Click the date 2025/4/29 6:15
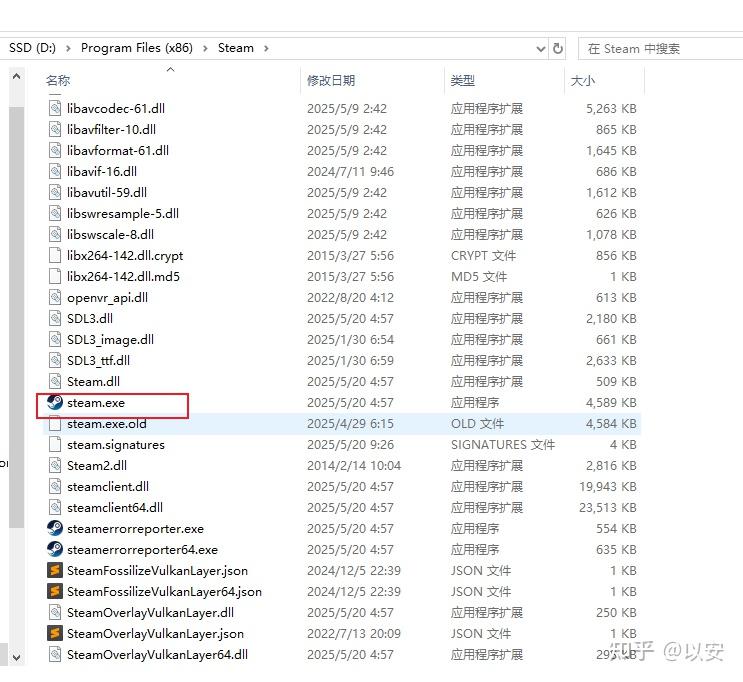743x682 pixels. point(350,424)
